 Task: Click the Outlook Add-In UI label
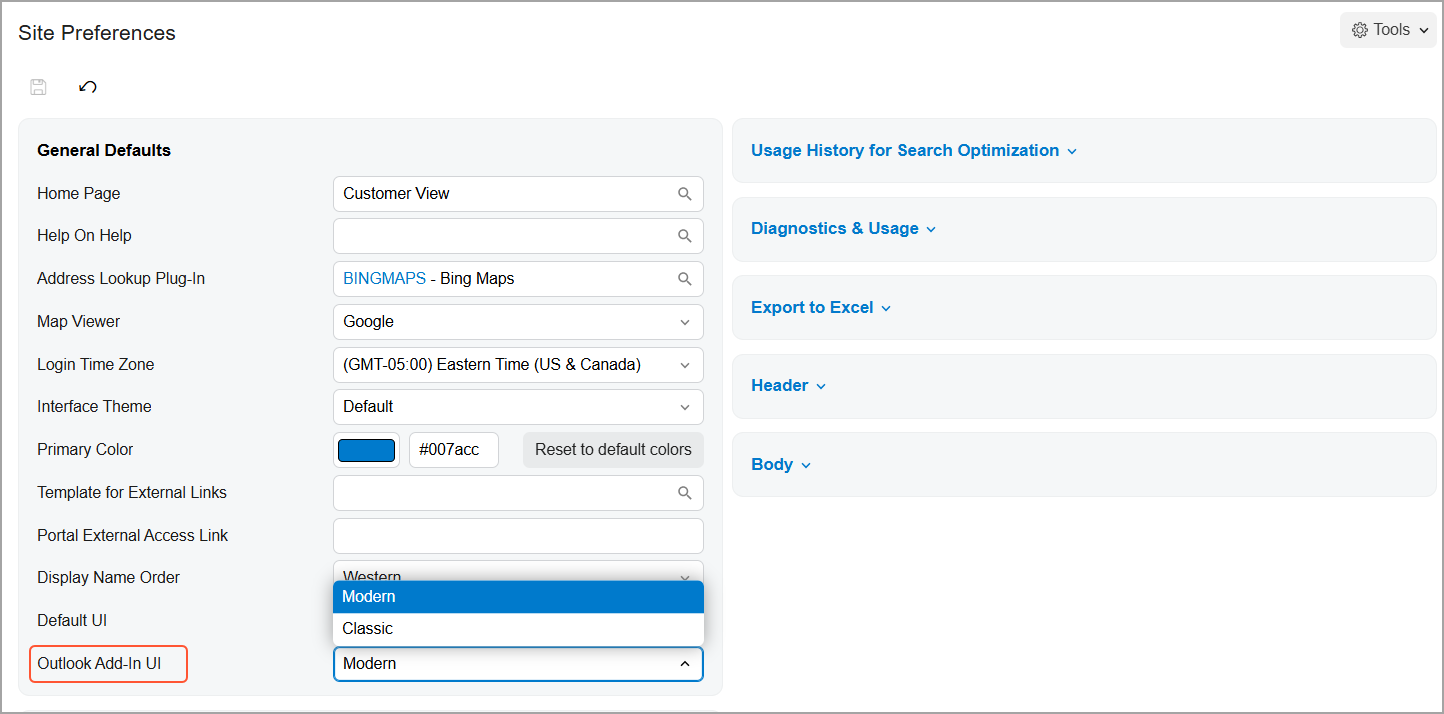pyautogui.click(x=99, y=664)
